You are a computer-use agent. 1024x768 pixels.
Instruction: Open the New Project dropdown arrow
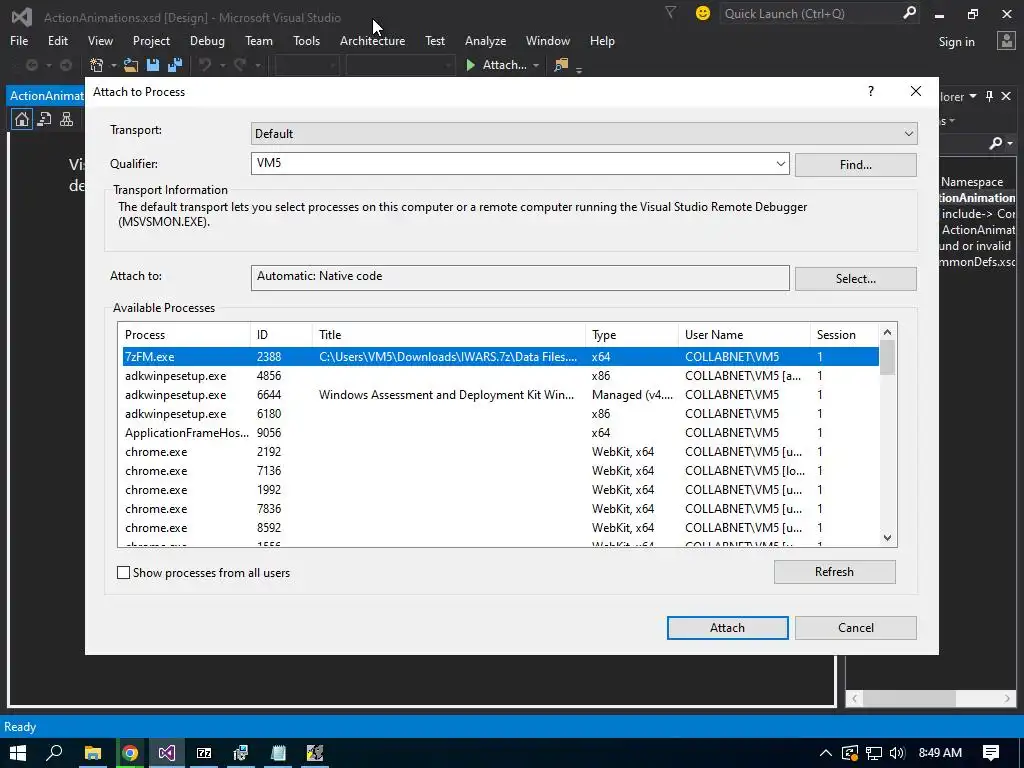click(113, 65)
